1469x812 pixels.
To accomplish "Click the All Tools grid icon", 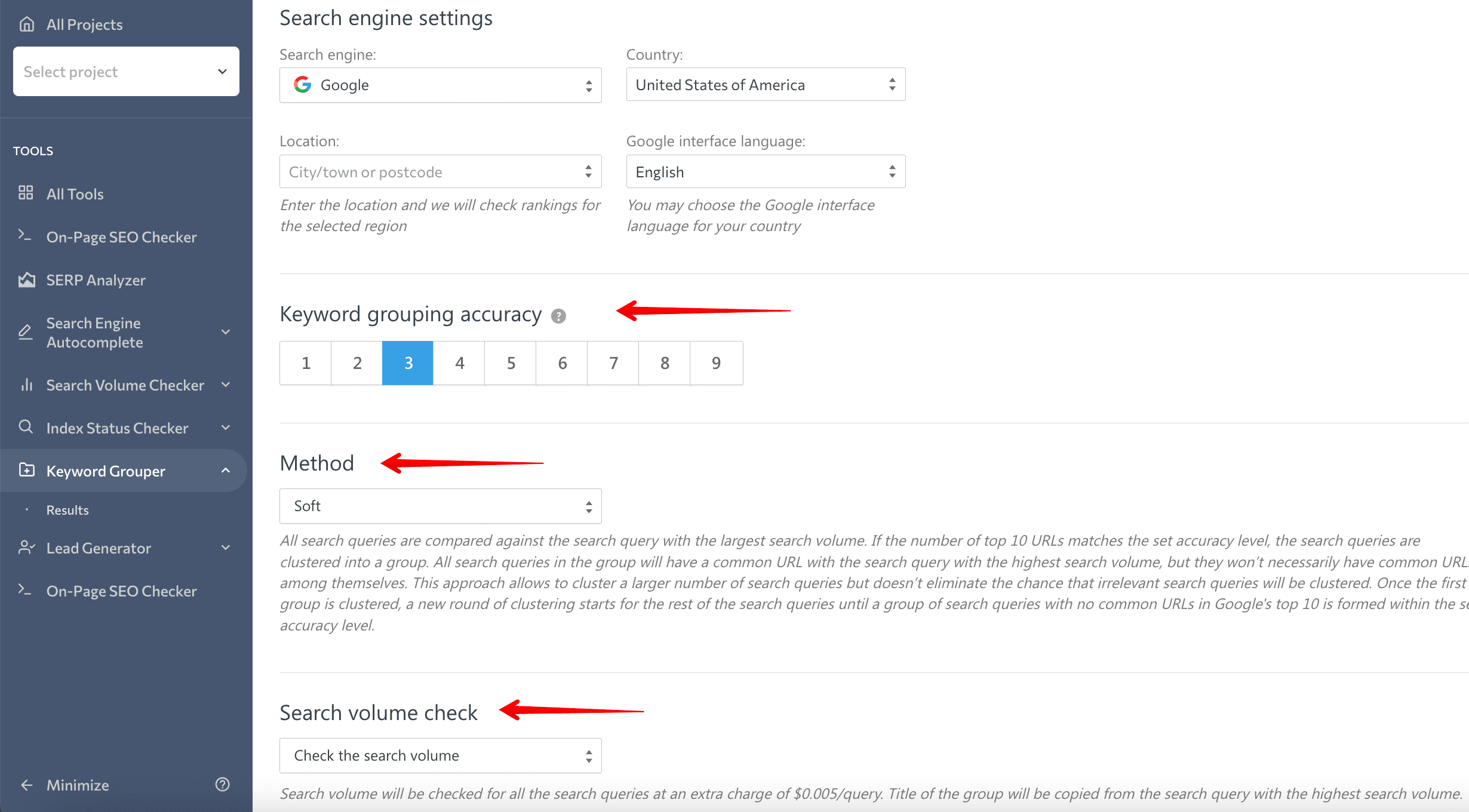I will (x=26, y=193).
